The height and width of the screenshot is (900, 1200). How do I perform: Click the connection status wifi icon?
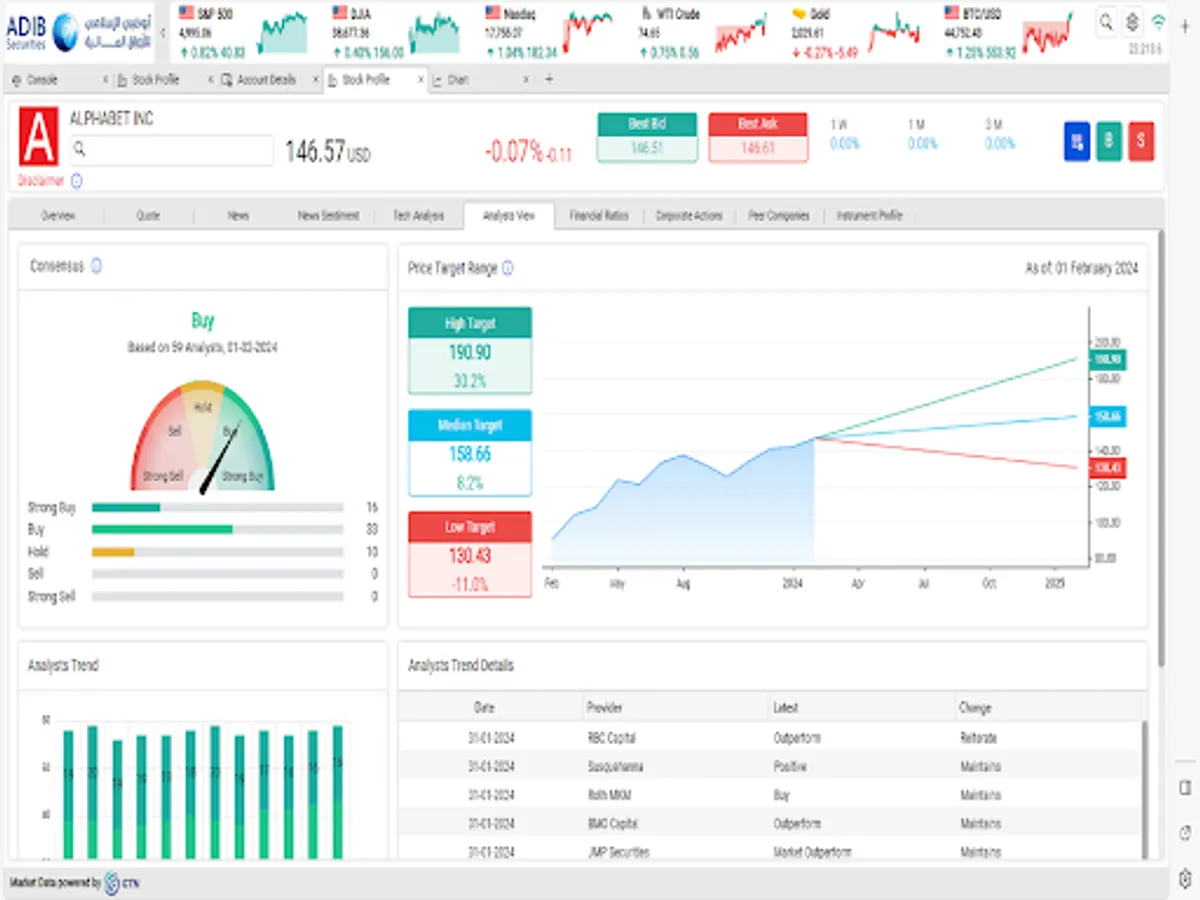click(1159, 21)
